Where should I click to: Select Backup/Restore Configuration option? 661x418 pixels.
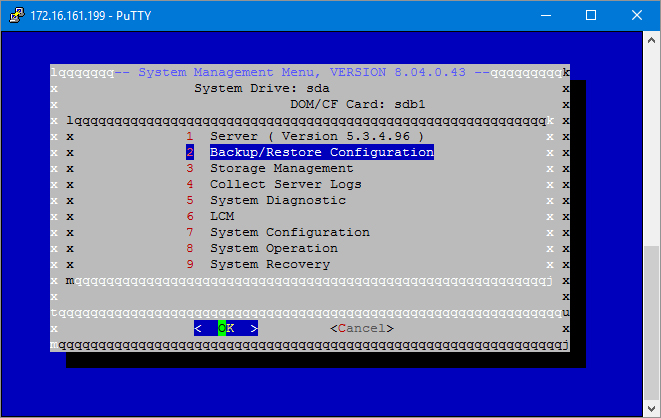pos(321,152)
